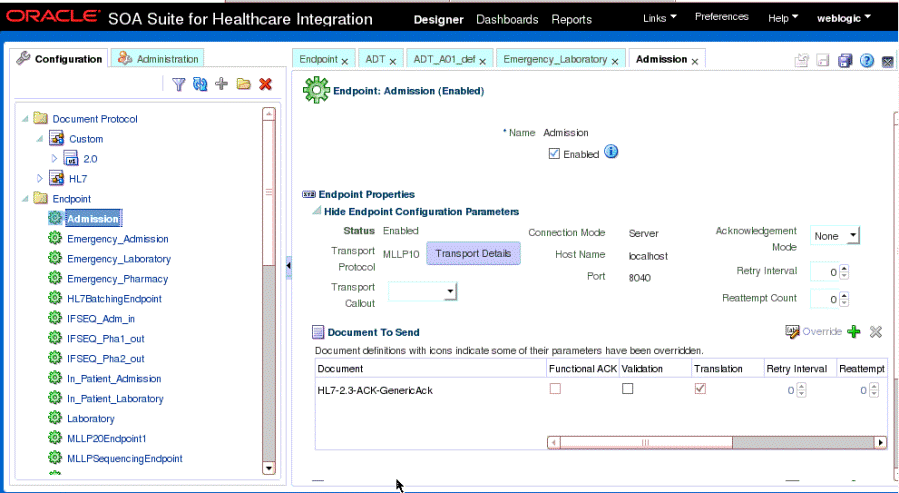Collapse the Custom tree node
The width and height of the screenshot is (899, 493).
40,139
